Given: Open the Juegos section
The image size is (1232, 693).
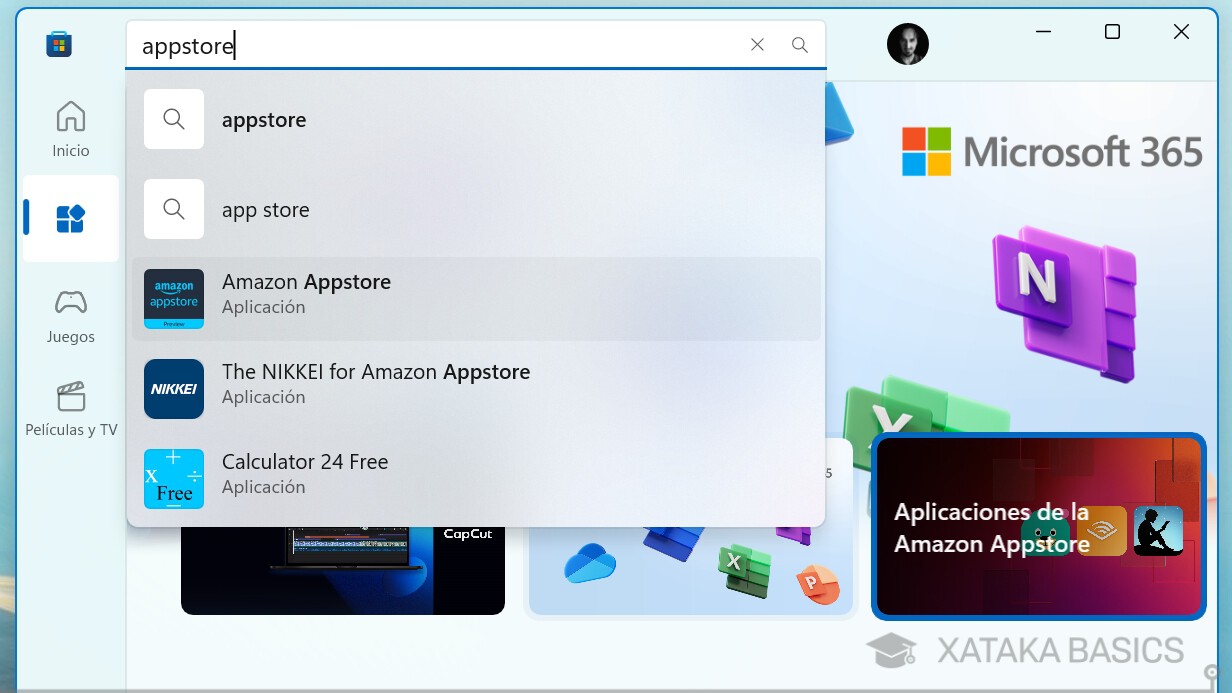Looking at the screenshot, I should click(x=71, y=315).
